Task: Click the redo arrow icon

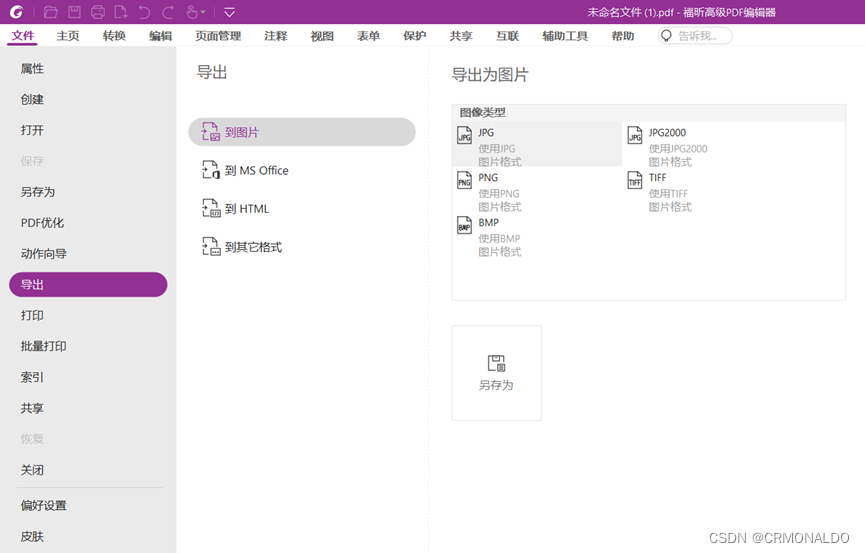Action: [168, 12]
